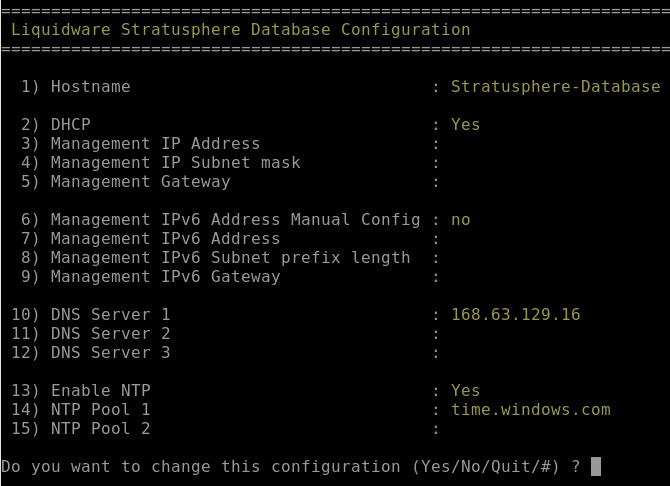Click the DHCP value 'Yes'

(x=466, y=124)
